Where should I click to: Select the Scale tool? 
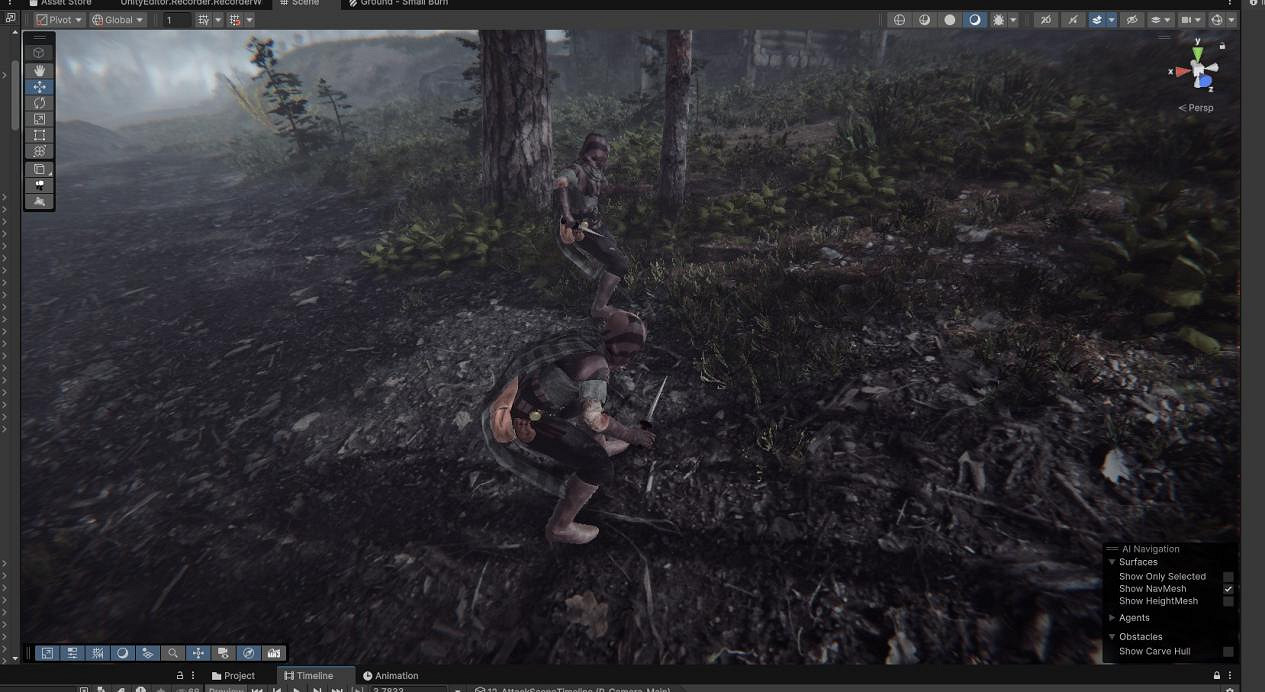(39, 119)
